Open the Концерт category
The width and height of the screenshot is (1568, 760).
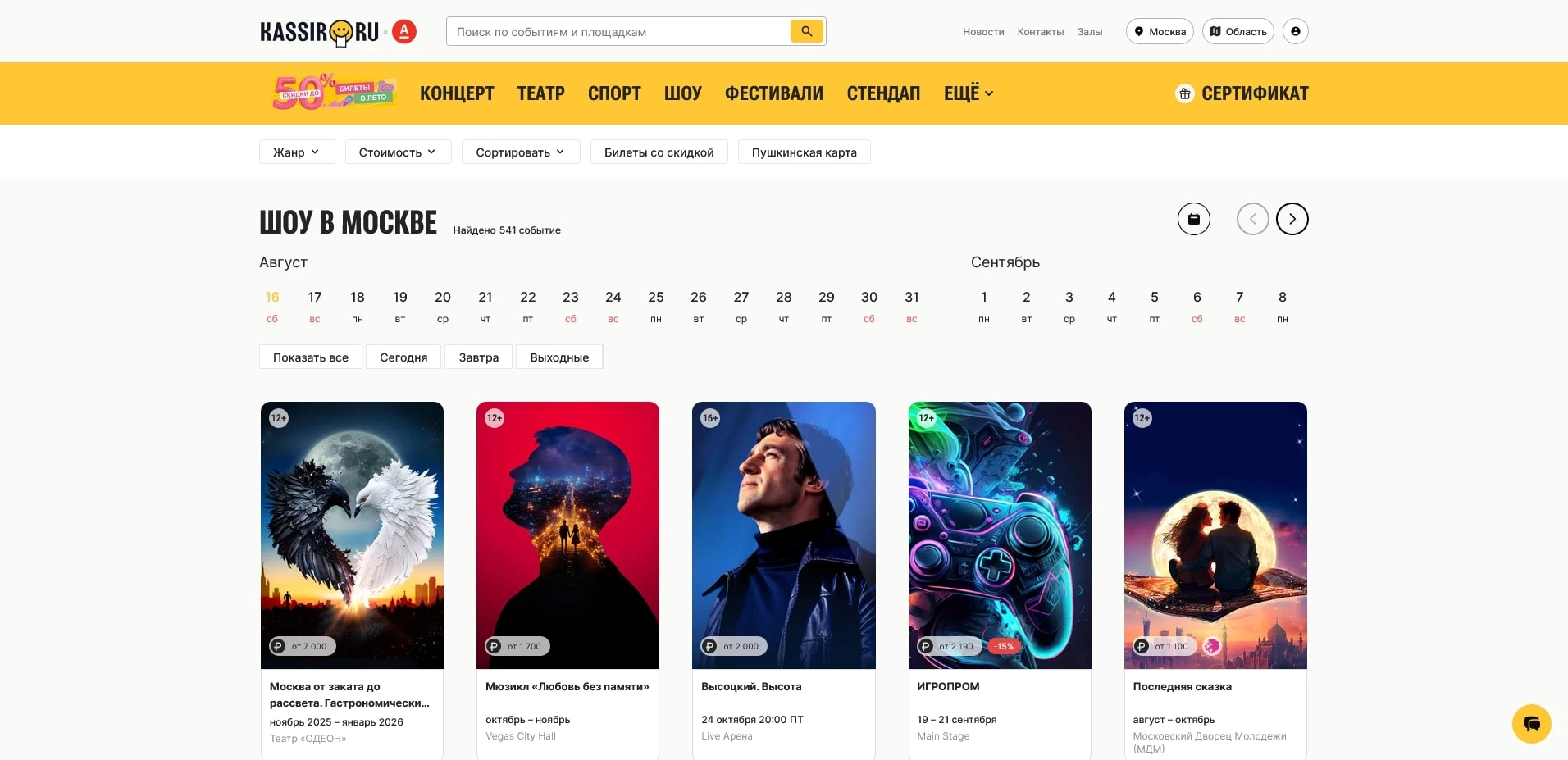point(457,93)
